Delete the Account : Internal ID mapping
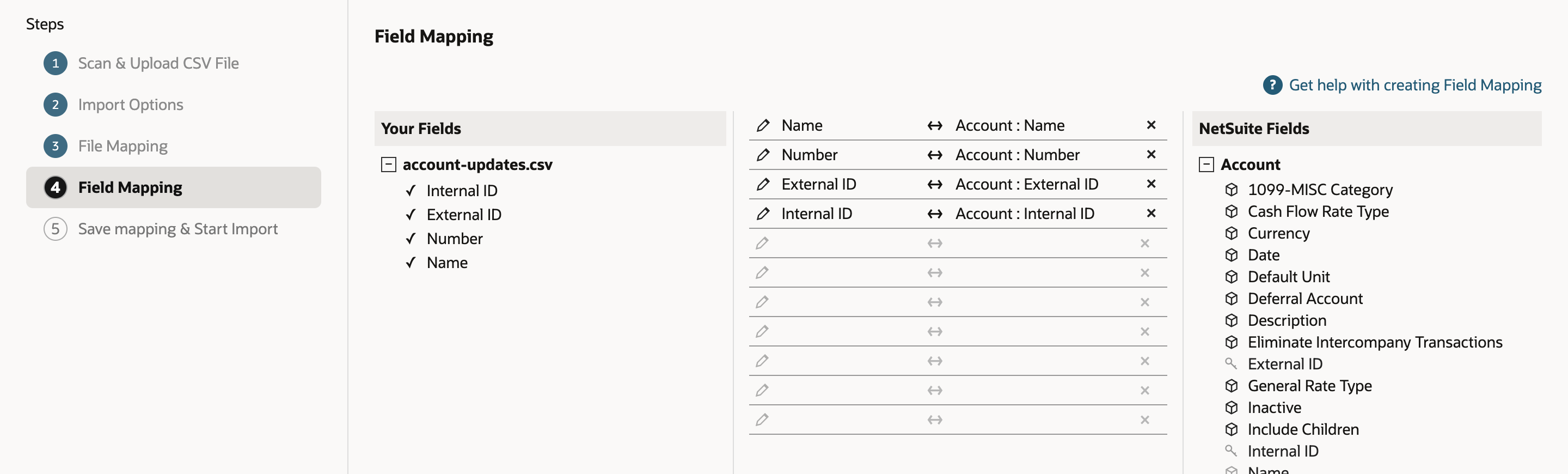Viewport: 1568px width, 474px height. pos(1150,213)
